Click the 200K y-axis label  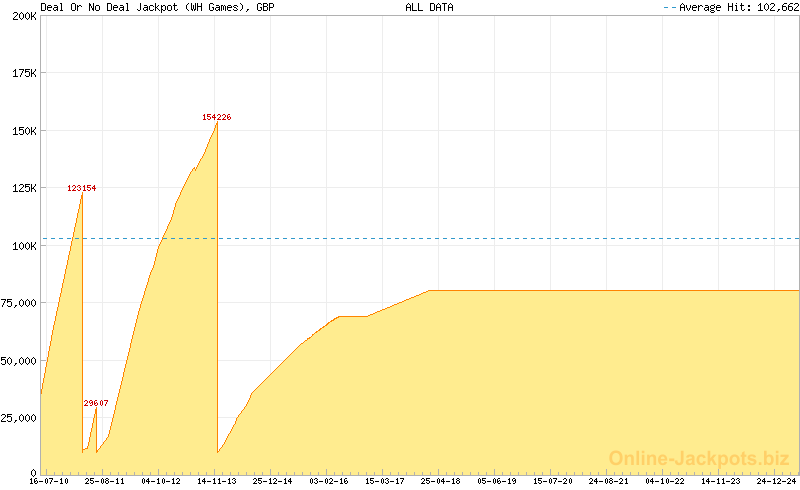pyautogui.click(x=24, y=17)
